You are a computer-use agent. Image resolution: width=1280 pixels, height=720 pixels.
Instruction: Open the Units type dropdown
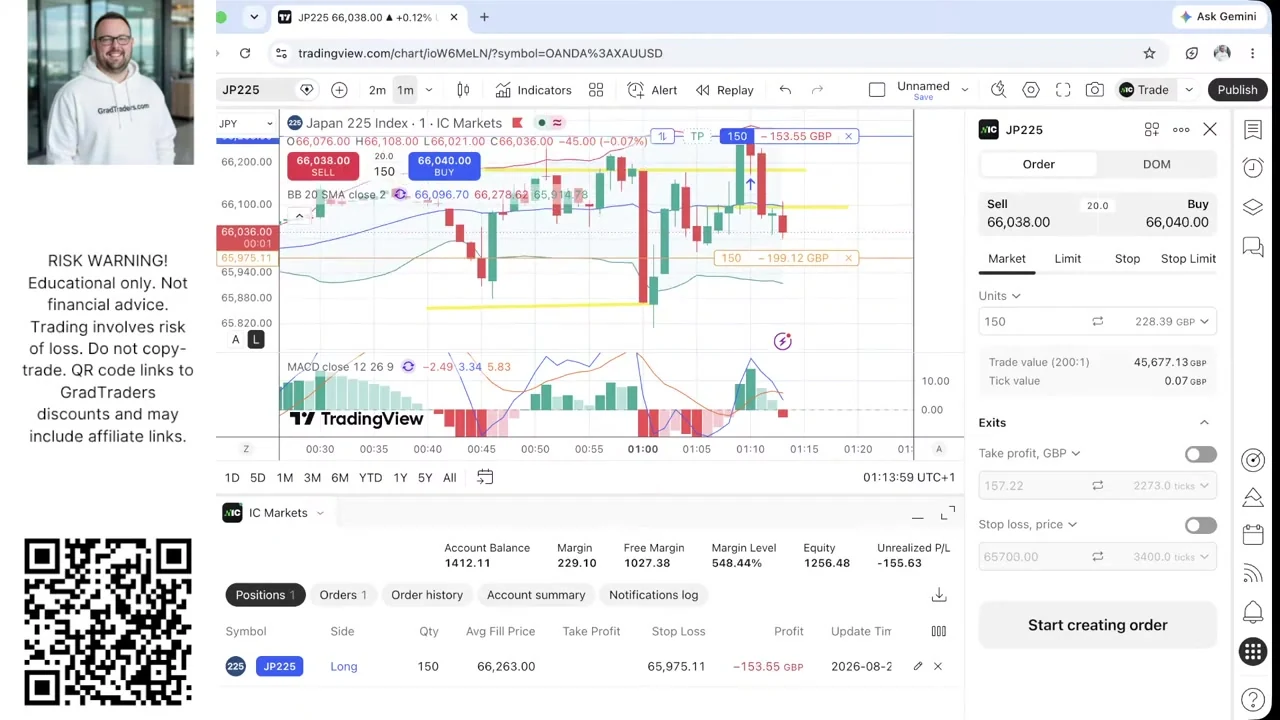1000,296
